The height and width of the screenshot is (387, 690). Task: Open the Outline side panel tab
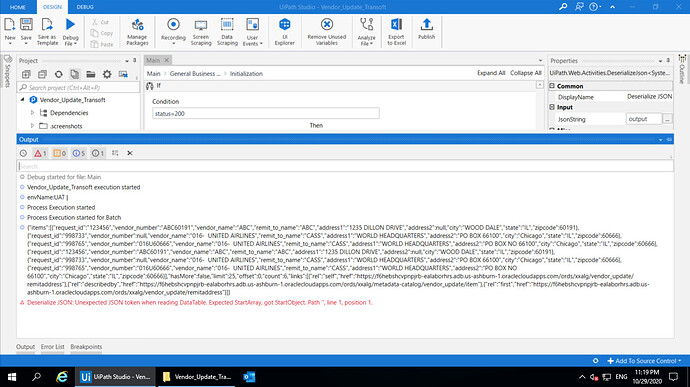click(x=682, y=69)
